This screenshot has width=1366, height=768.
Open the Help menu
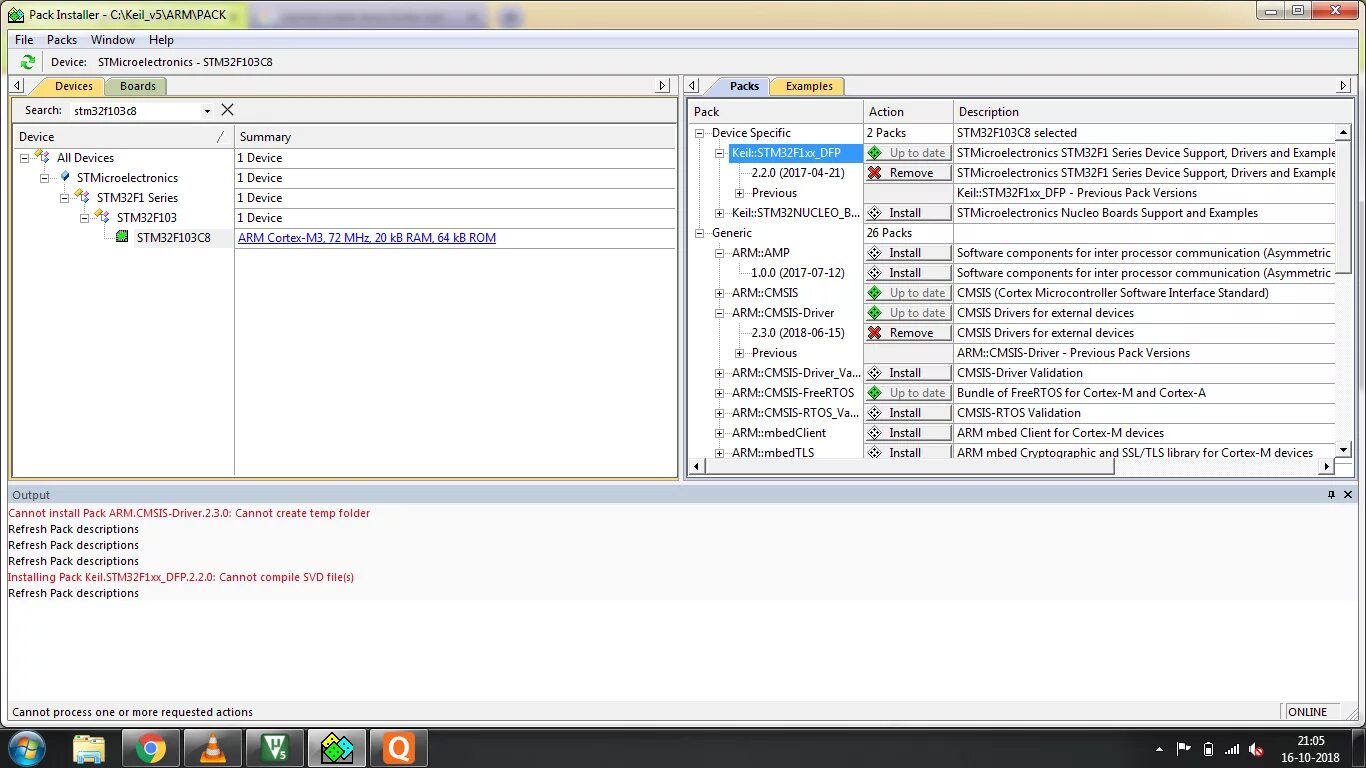tap(161, 40)
